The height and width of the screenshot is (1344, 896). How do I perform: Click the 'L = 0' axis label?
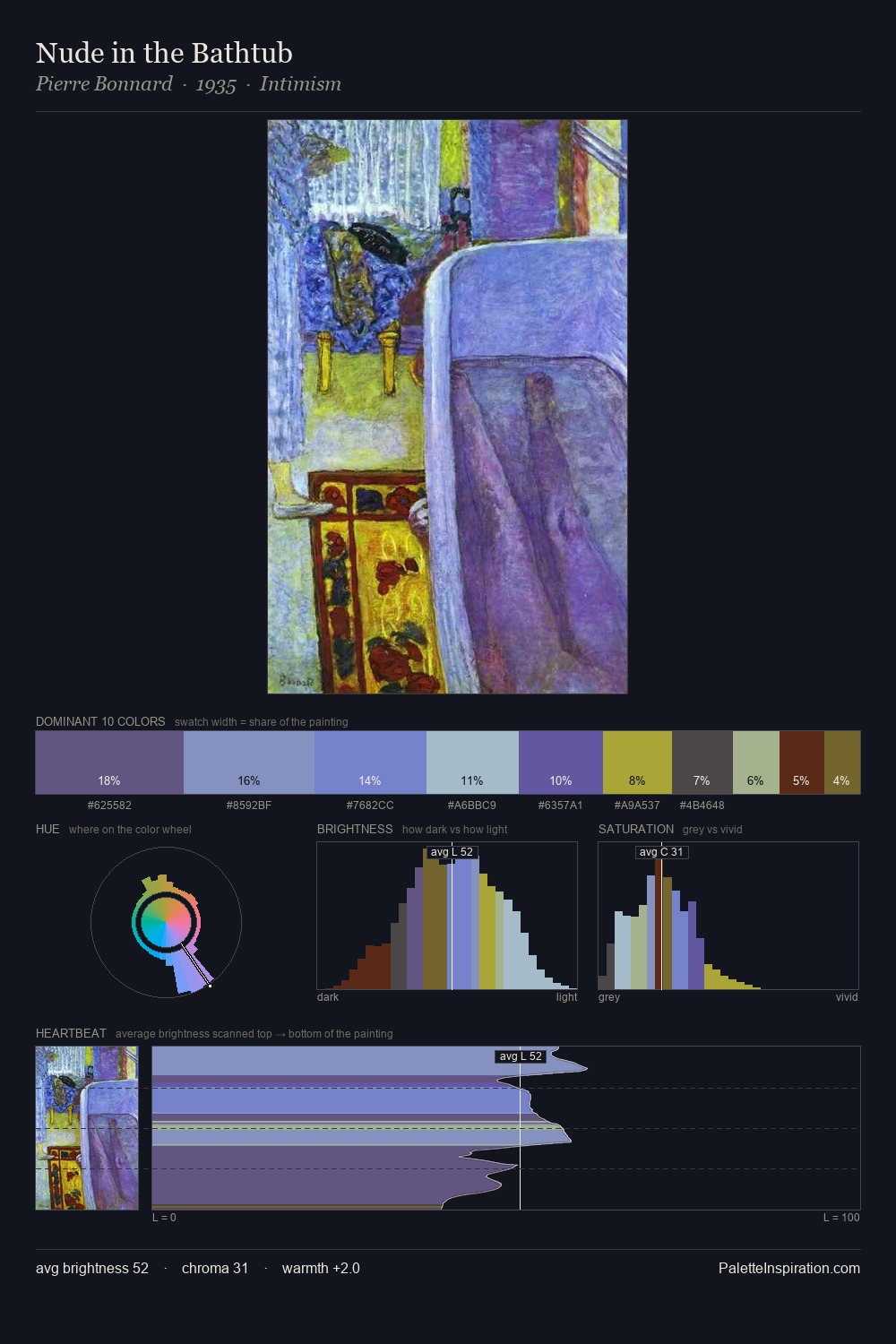pos(164,1218)
